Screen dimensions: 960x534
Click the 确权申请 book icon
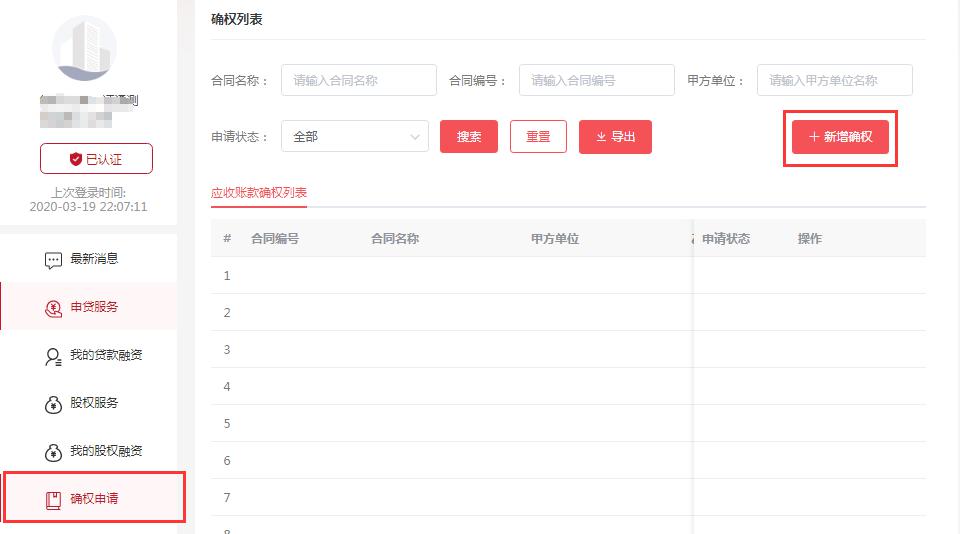tap(53, 500)
